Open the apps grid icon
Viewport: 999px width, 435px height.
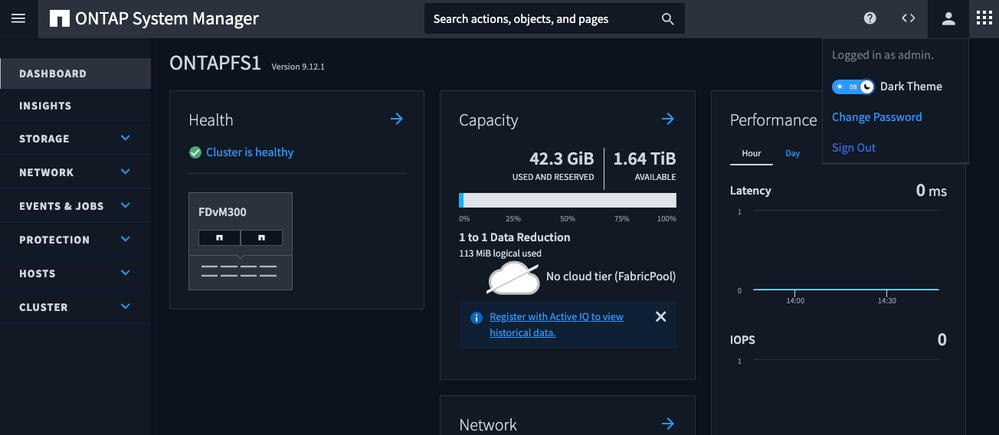point(984,19)
